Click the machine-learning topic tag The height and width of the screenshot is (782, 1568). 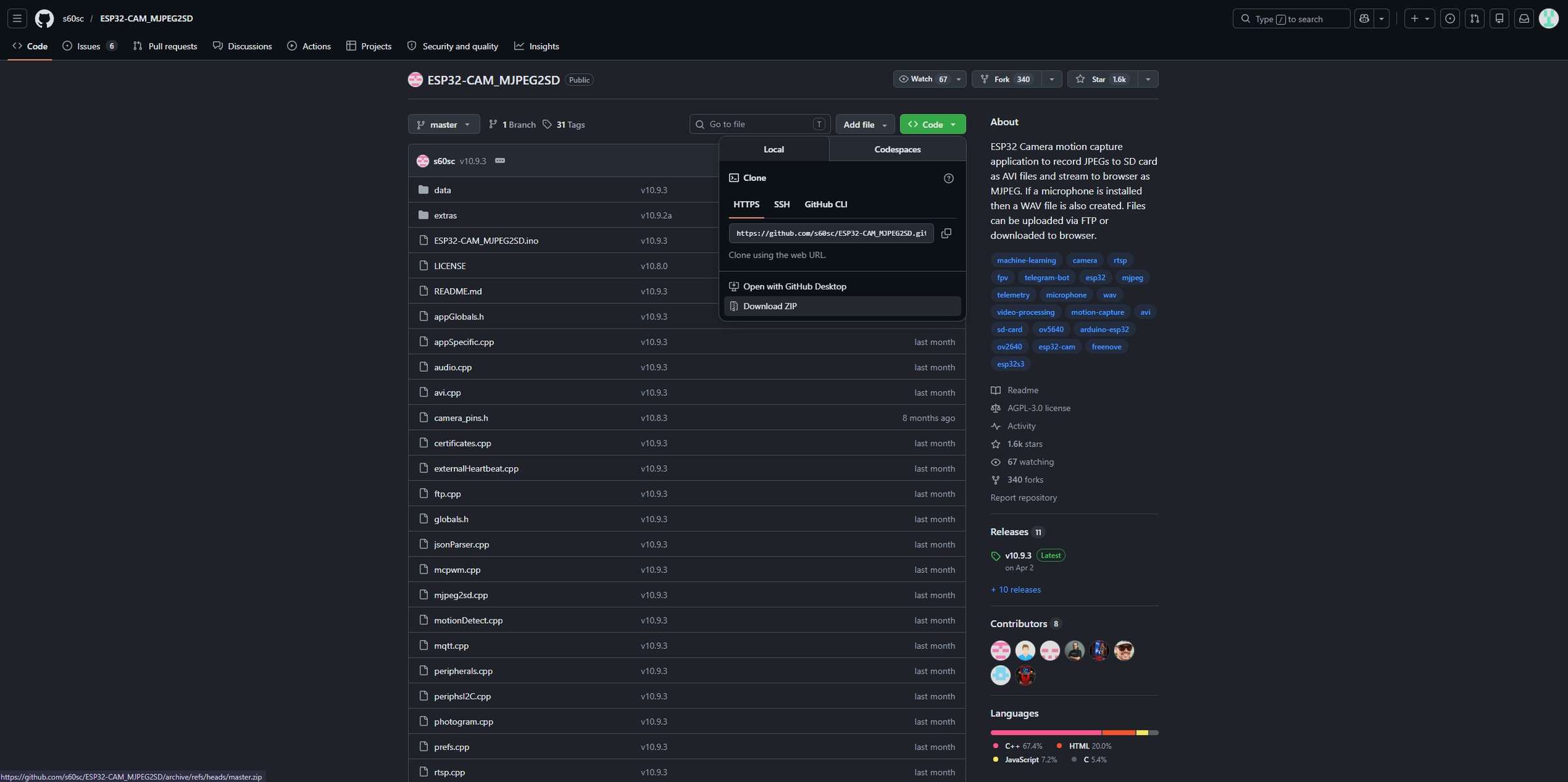click(1026, 260)
